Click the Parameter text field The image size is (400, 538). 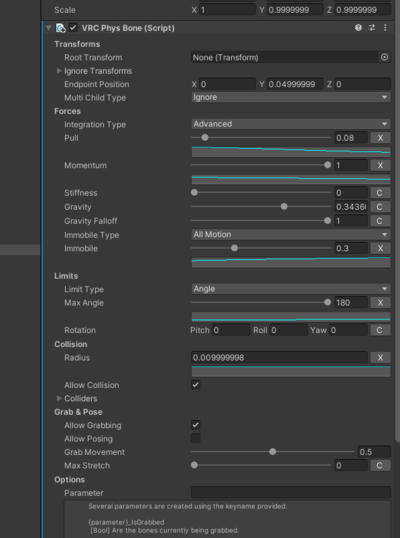(291, 493)
